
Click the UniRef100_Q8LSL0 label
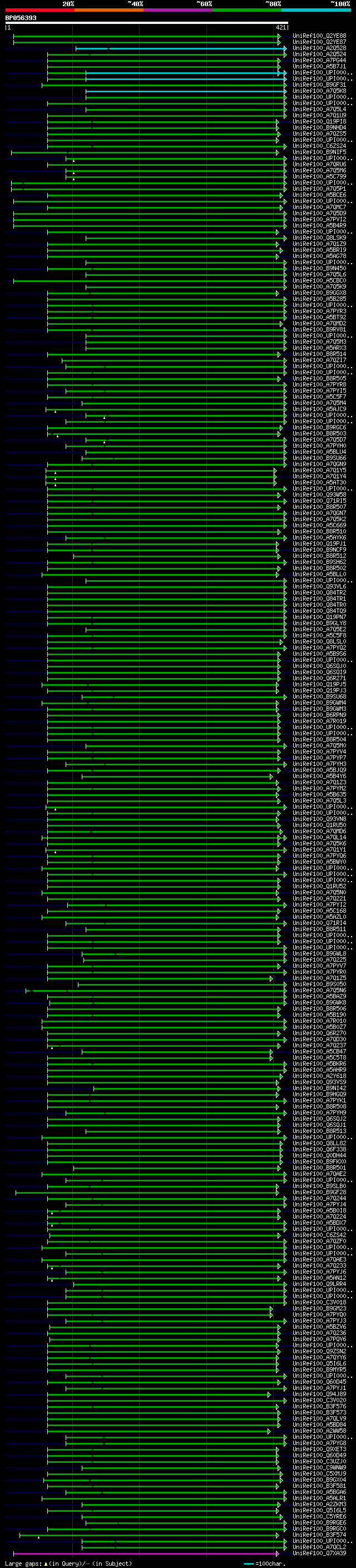point(319,641)
